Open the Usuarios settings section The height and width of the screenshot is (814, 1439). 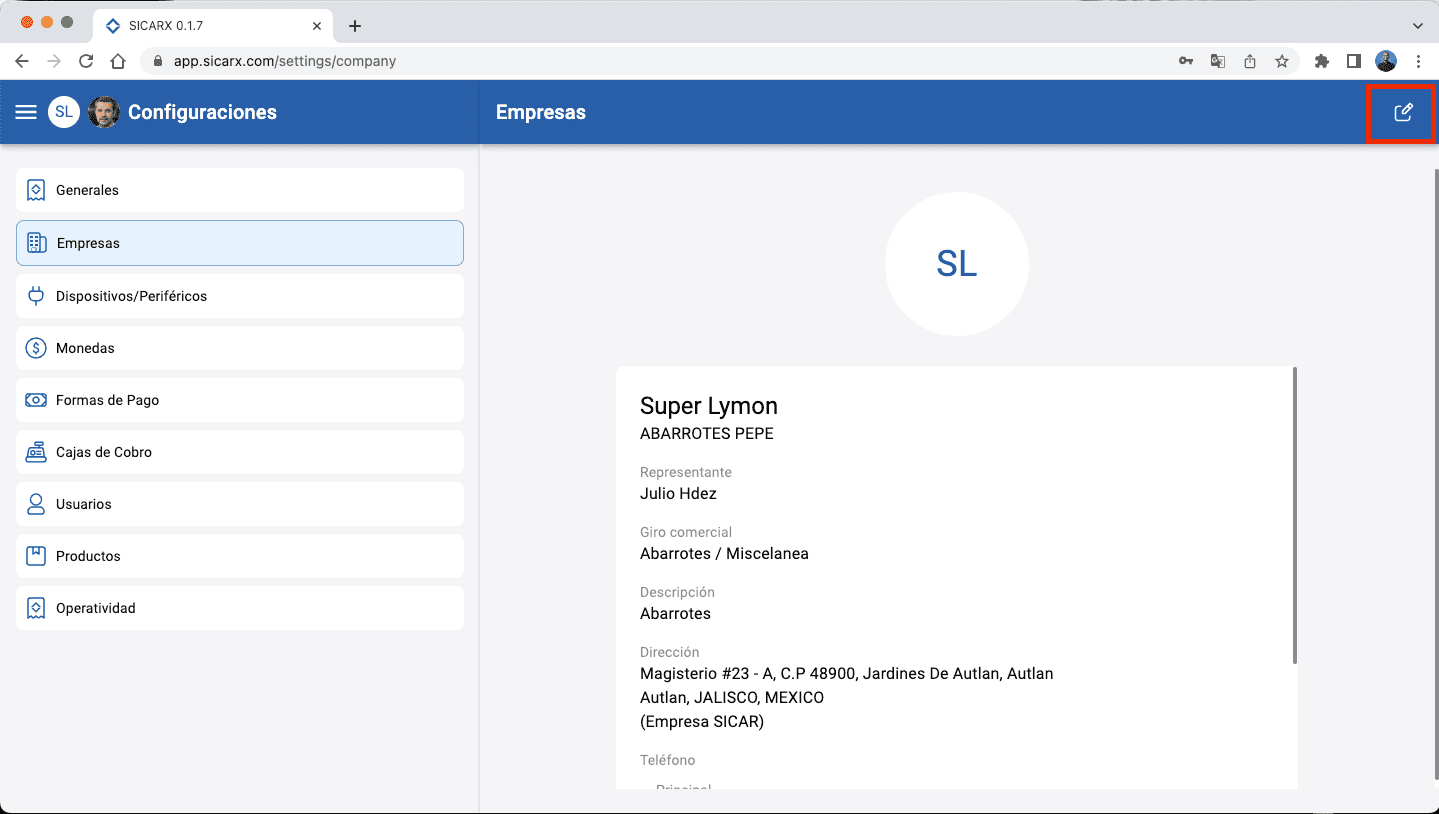(x=240, y=504)
